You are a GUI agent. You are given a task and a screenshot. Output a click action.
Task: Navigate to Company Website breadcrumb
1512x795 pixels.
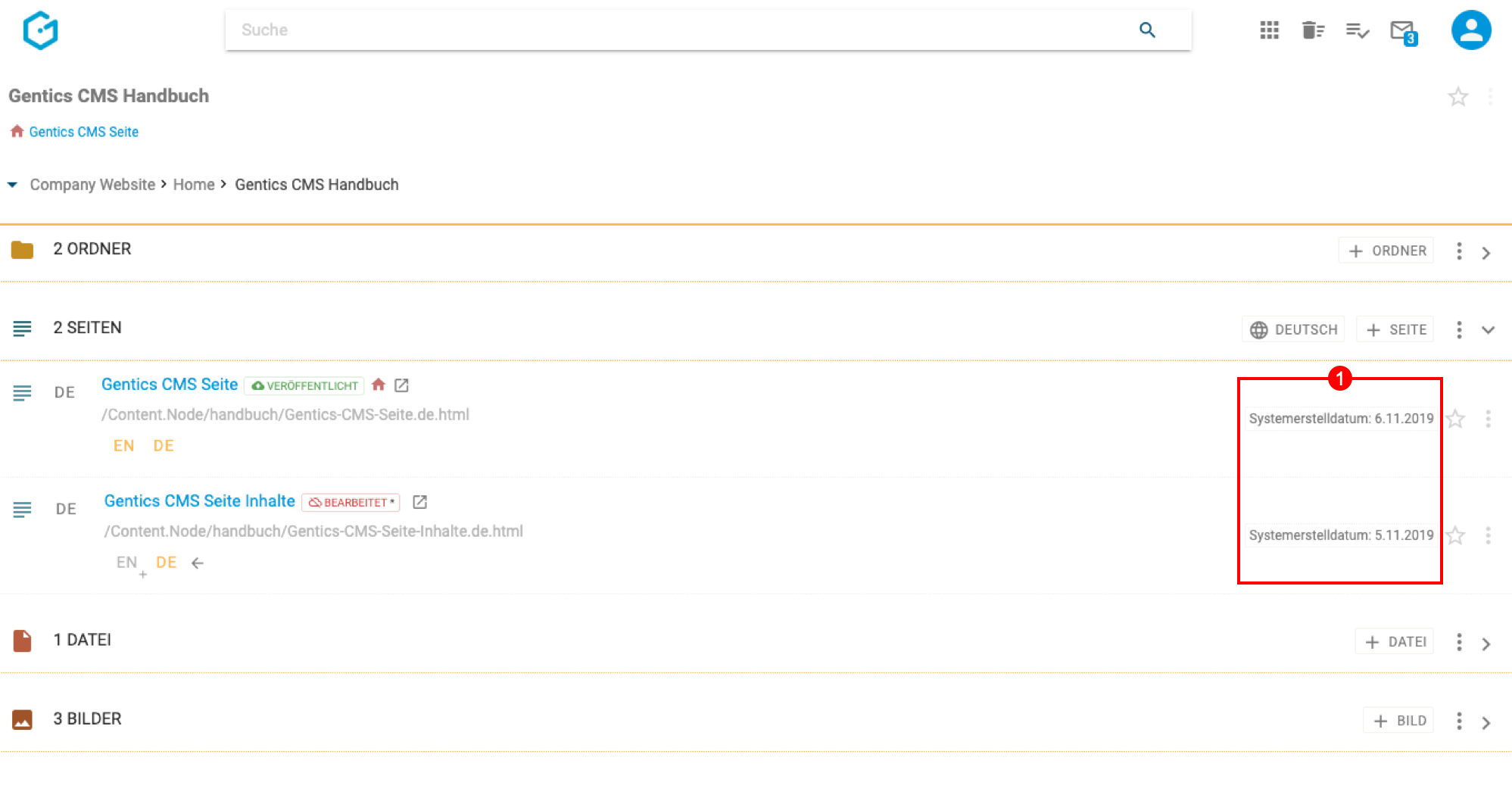pyautogui.click(x=92, y=185)
